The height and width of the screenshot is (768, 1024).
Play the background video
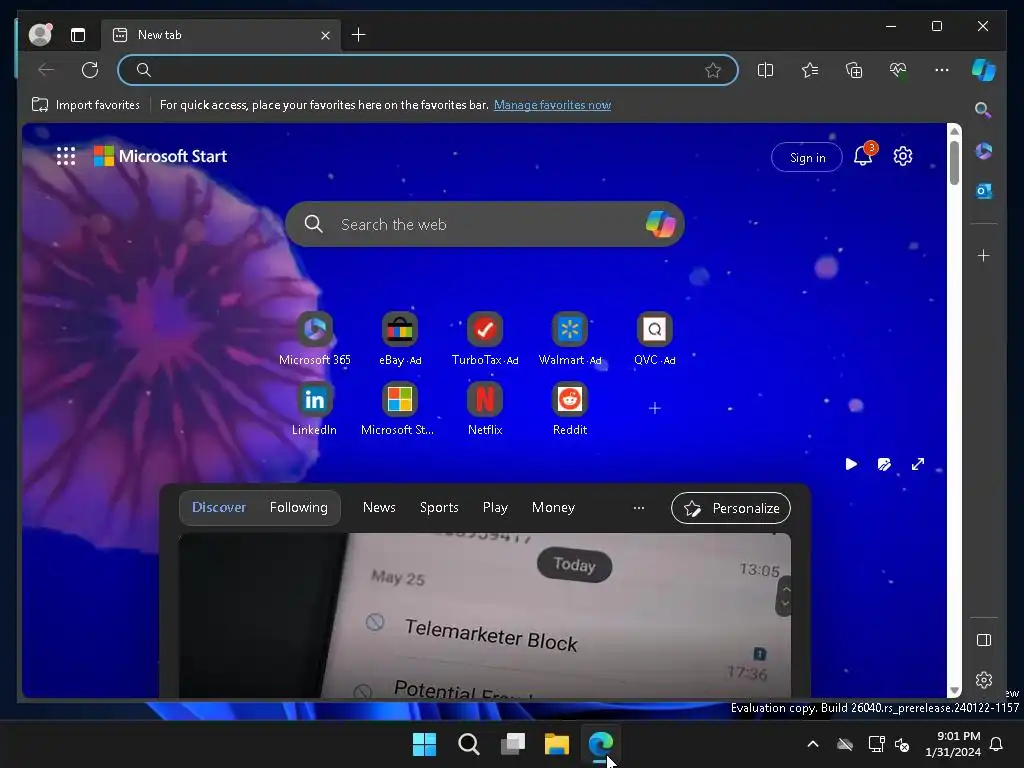click(x=851, y=464)
